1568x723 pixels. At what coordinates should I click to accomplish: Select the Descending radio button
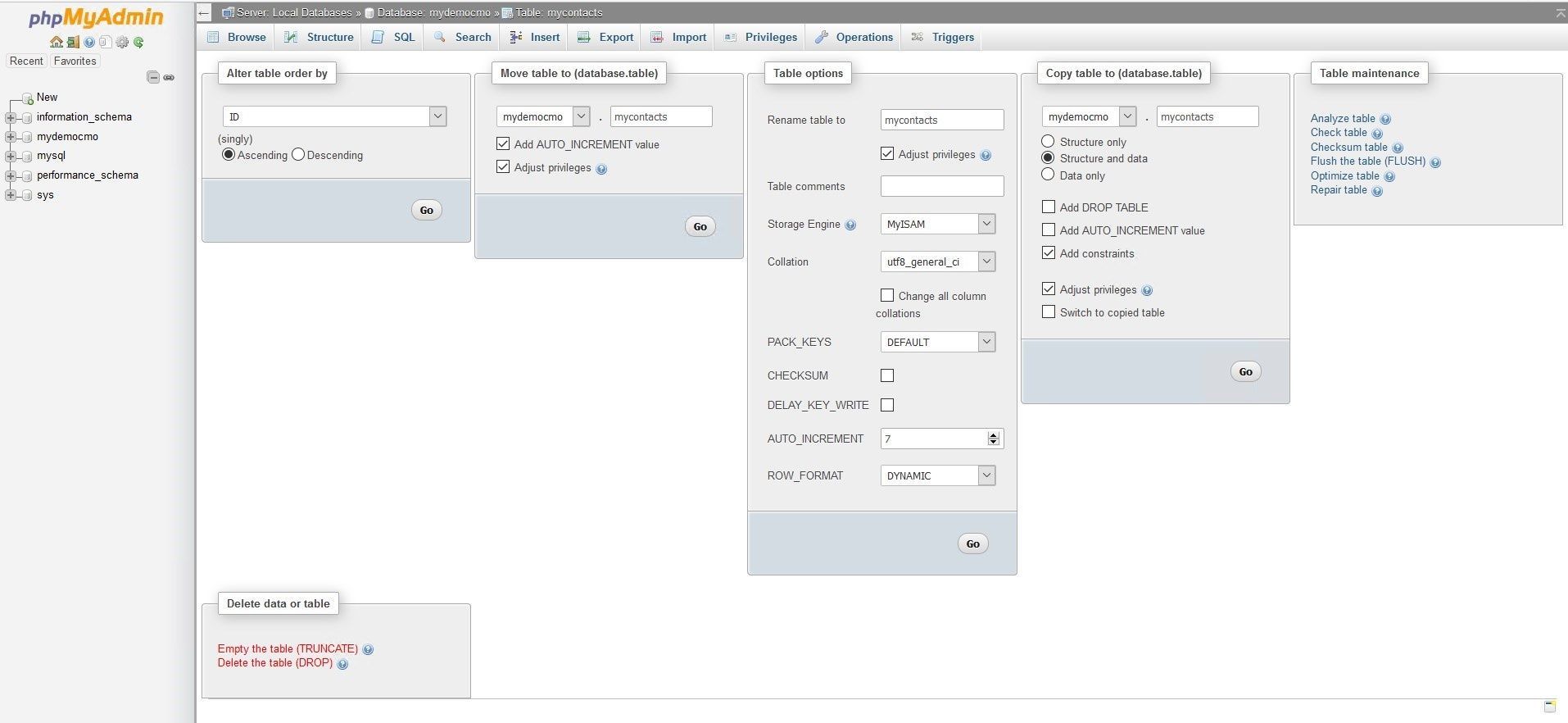(x=298, y=154)
